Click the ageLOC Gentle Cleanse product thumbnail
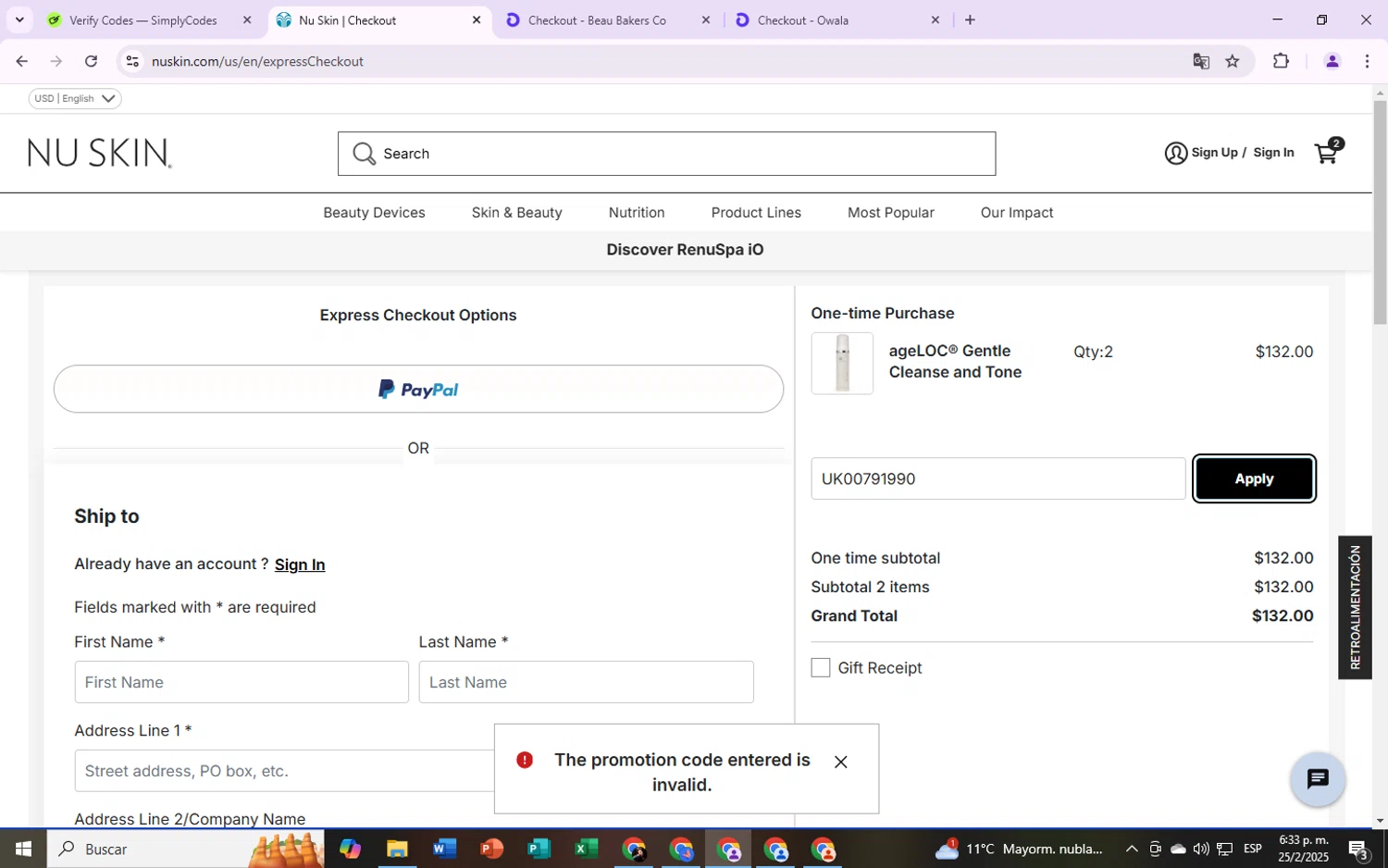Image resolution: width=1388 pixels, height=868 pixels. click(842, 364)
